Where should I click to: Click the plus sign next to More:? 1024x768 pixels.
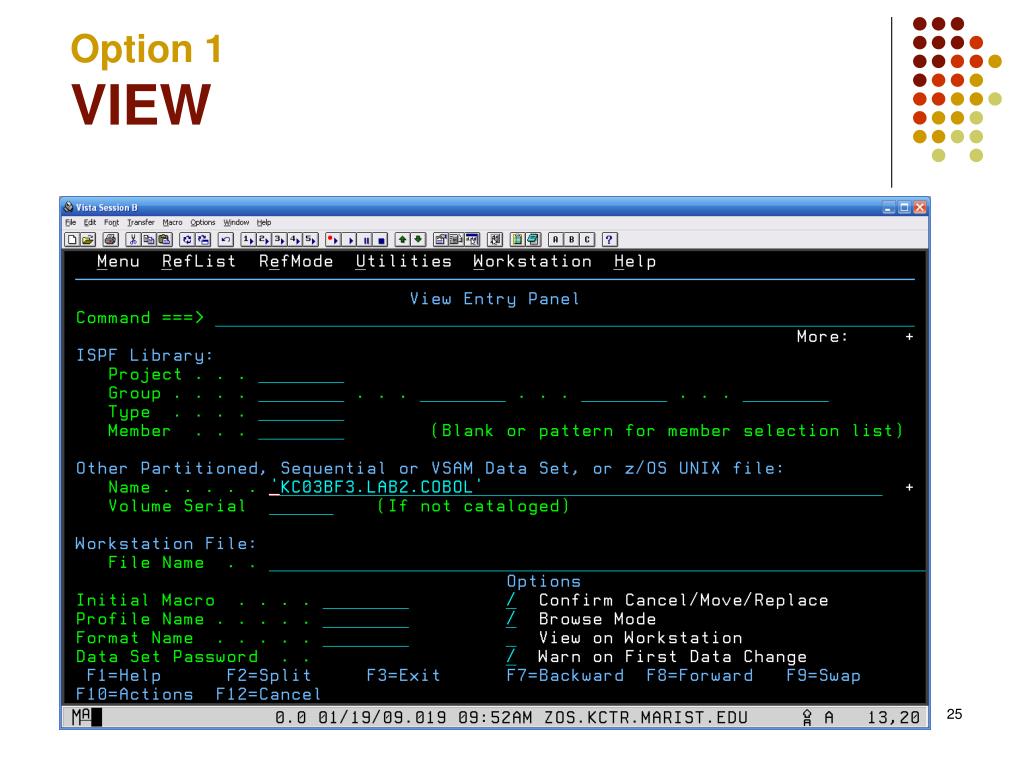pos(909,337)
